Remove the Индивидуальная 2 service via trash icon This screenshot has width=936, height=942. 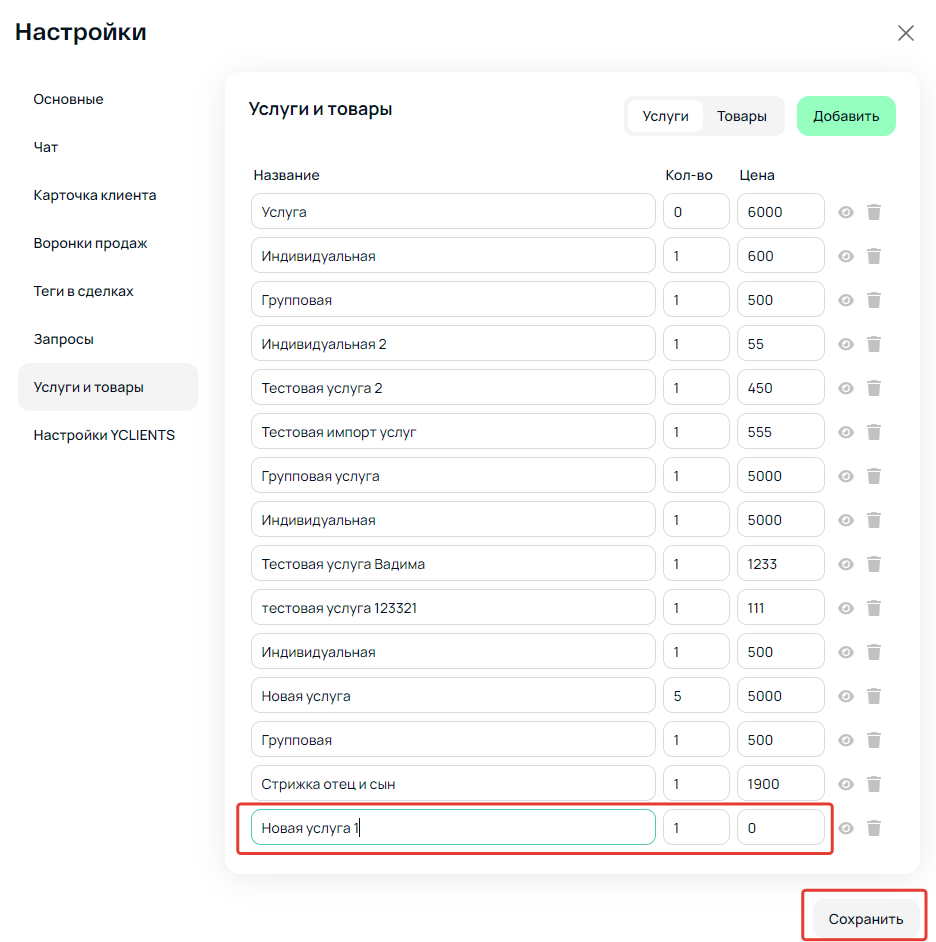point(874,344)
